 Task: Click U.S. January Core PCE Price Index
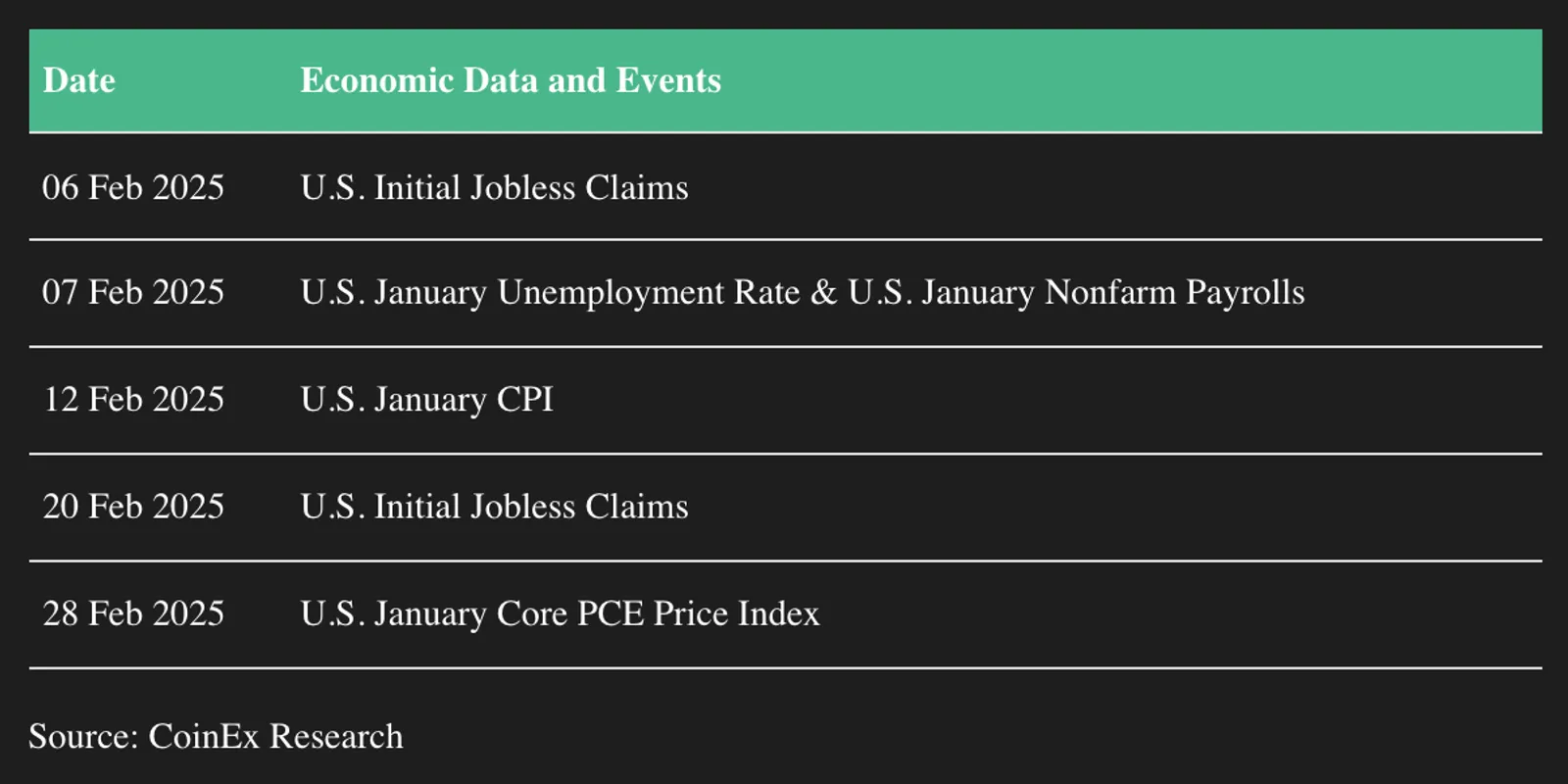click(560, 614)
